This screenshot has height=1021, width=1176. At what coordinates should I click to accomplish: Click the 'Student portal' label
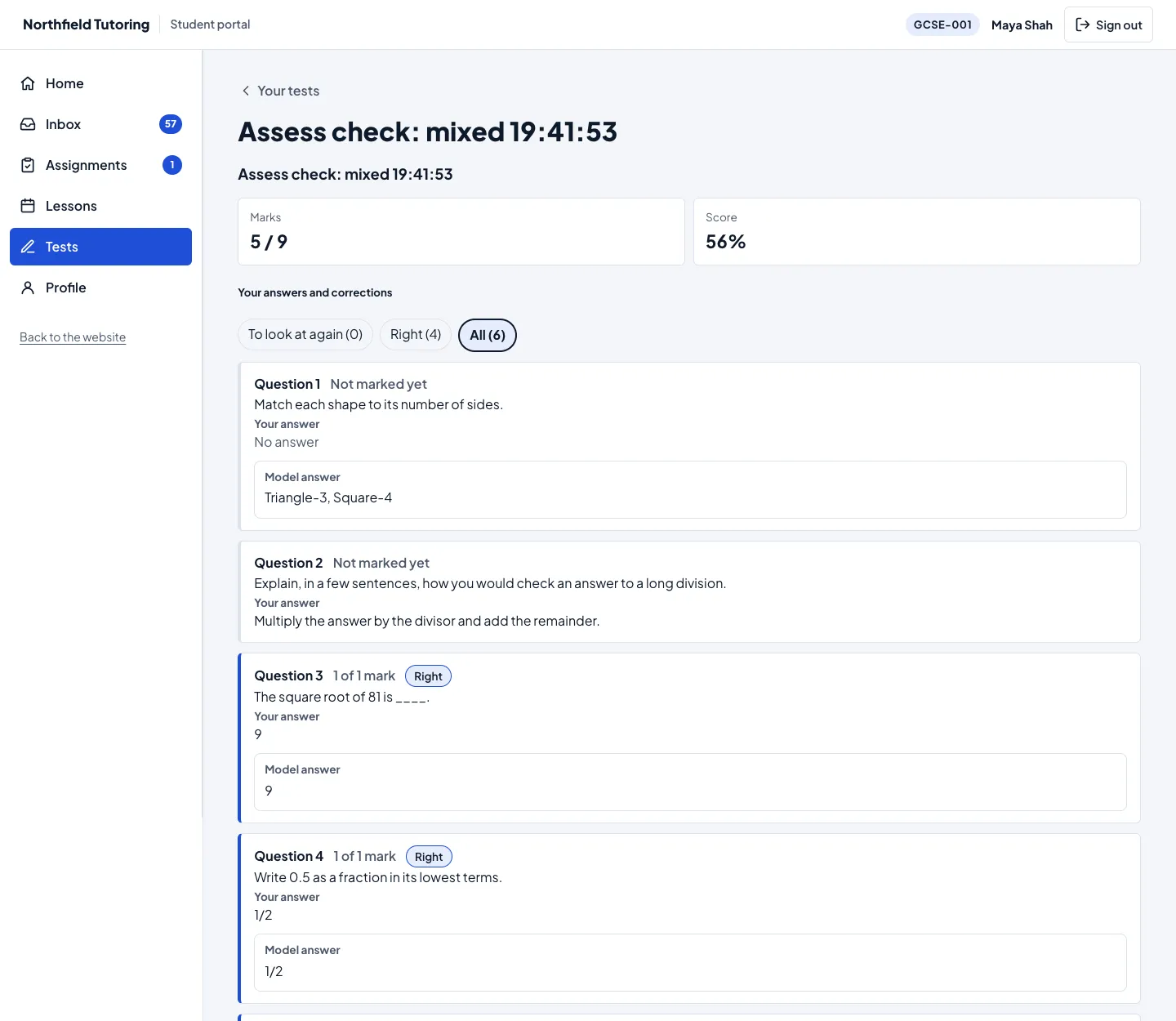tap(210, 25)
